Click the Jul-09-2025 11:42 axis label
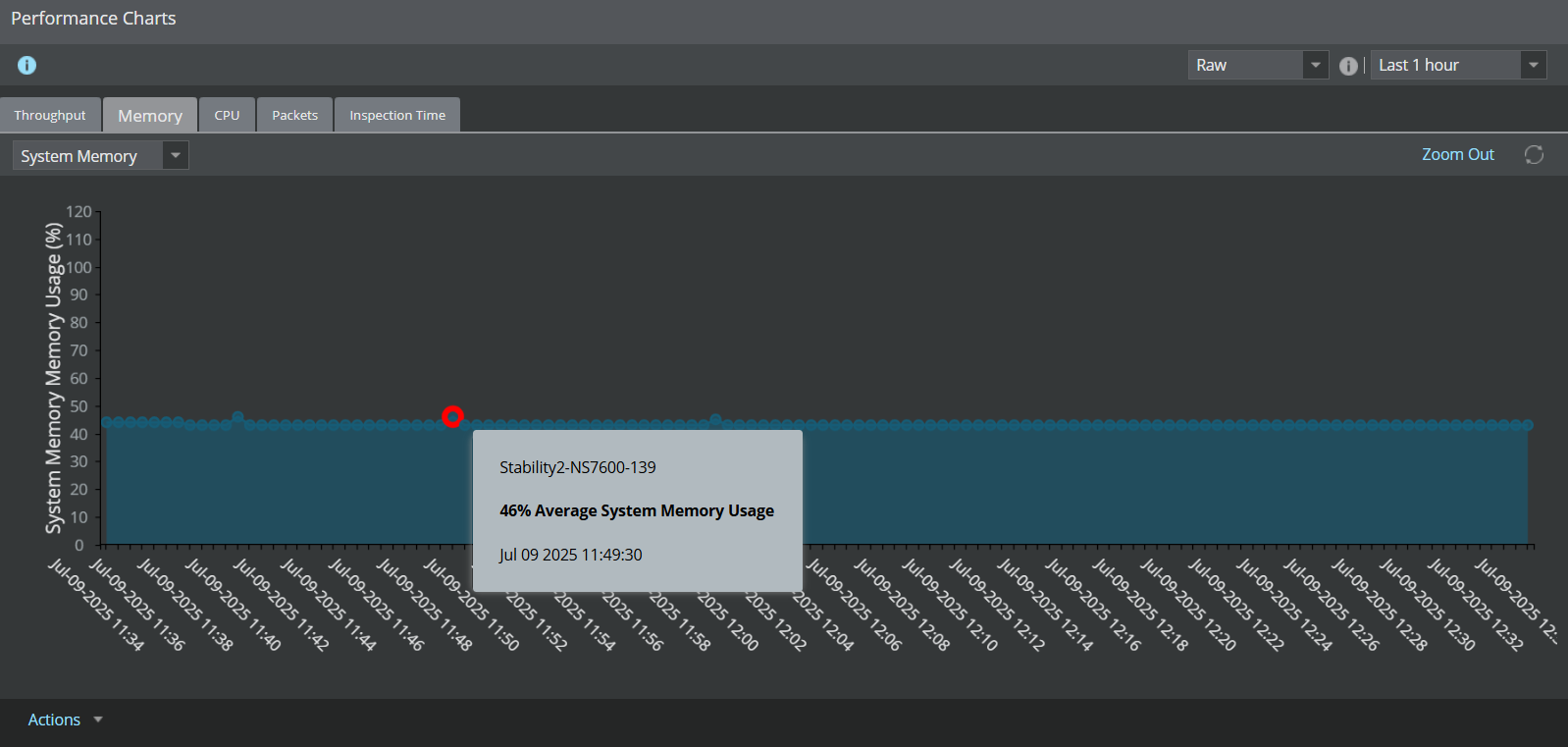The image size is (1568, 747). coord(281,605)
